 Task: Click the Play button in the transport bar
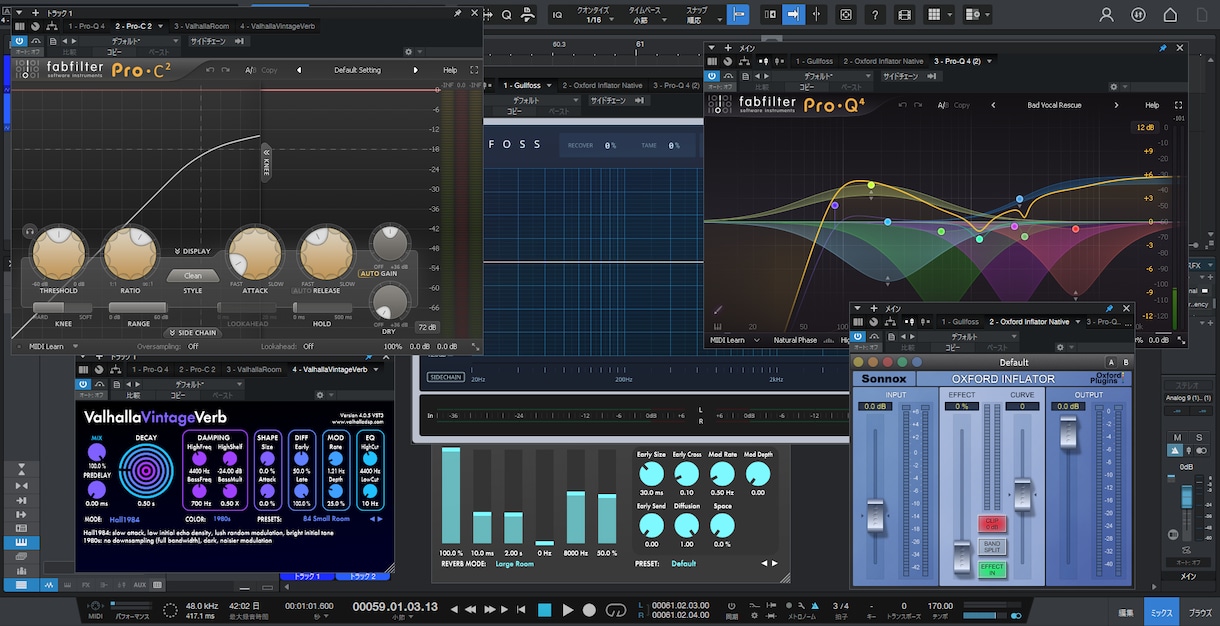point(568,610)
